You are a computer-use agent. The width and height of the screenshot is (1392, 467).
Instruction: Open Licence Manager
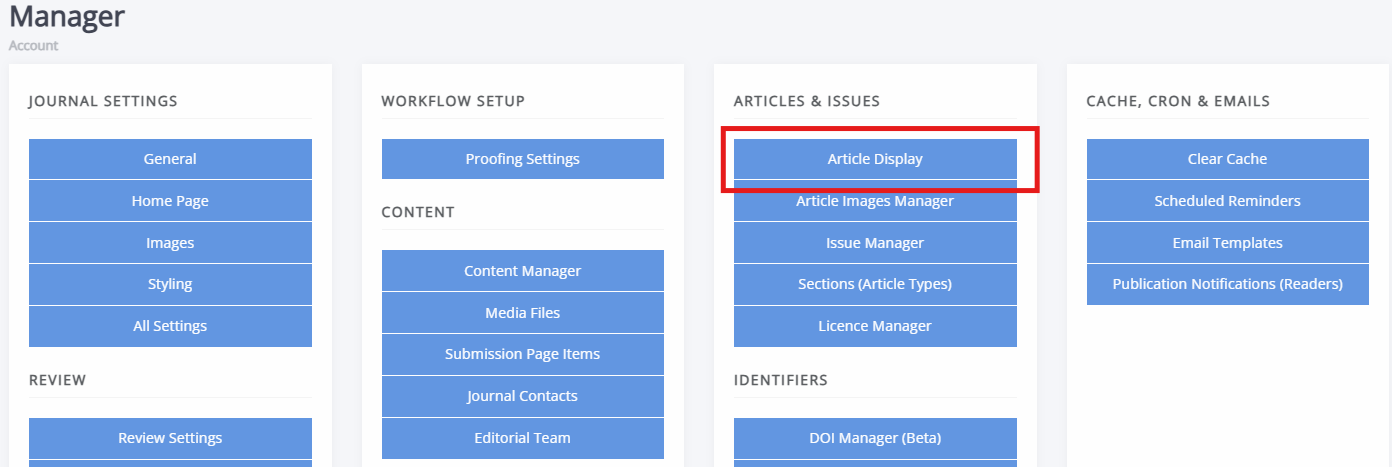tap(875, 326)
